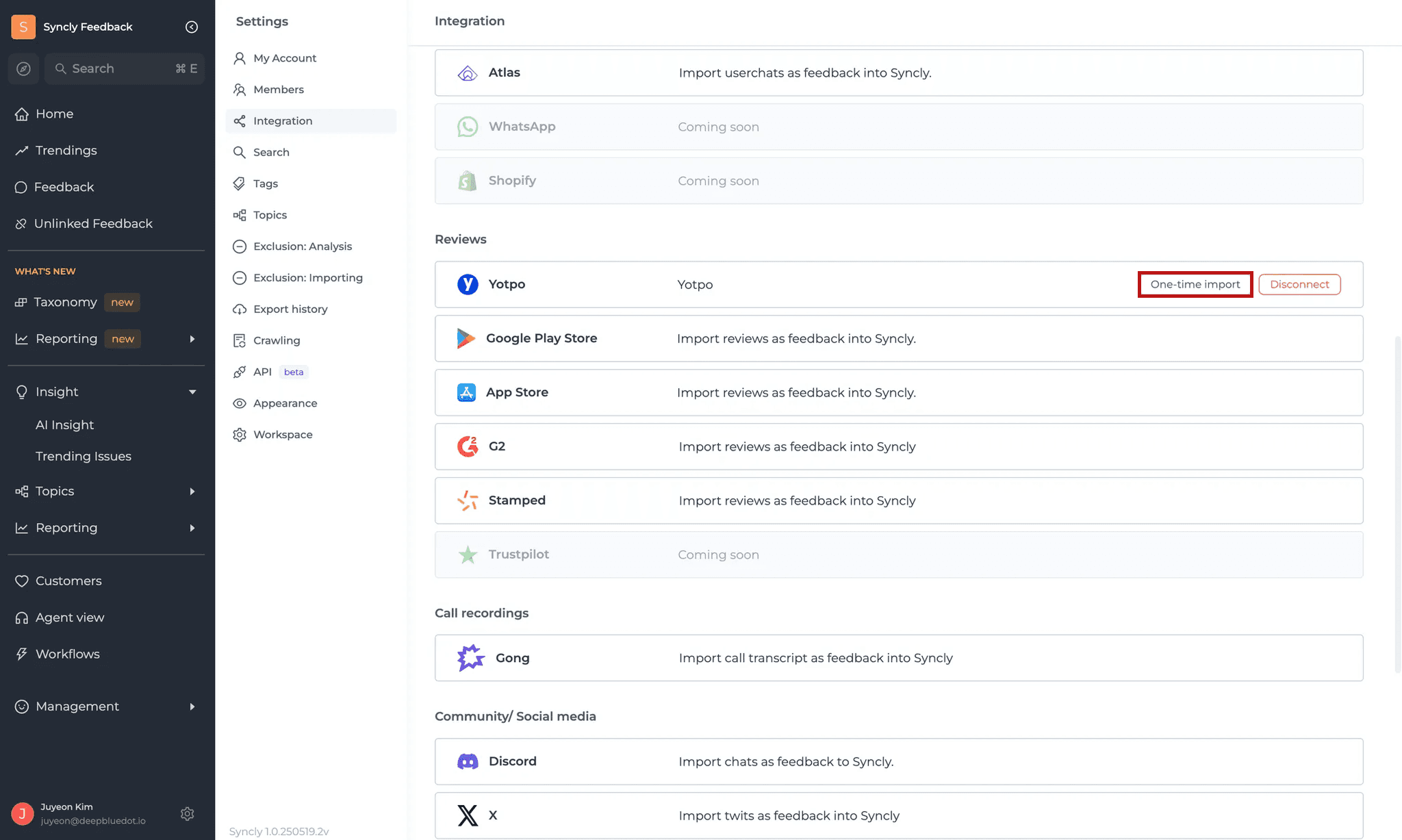Click the Atlas integration icon

(468, 73)
